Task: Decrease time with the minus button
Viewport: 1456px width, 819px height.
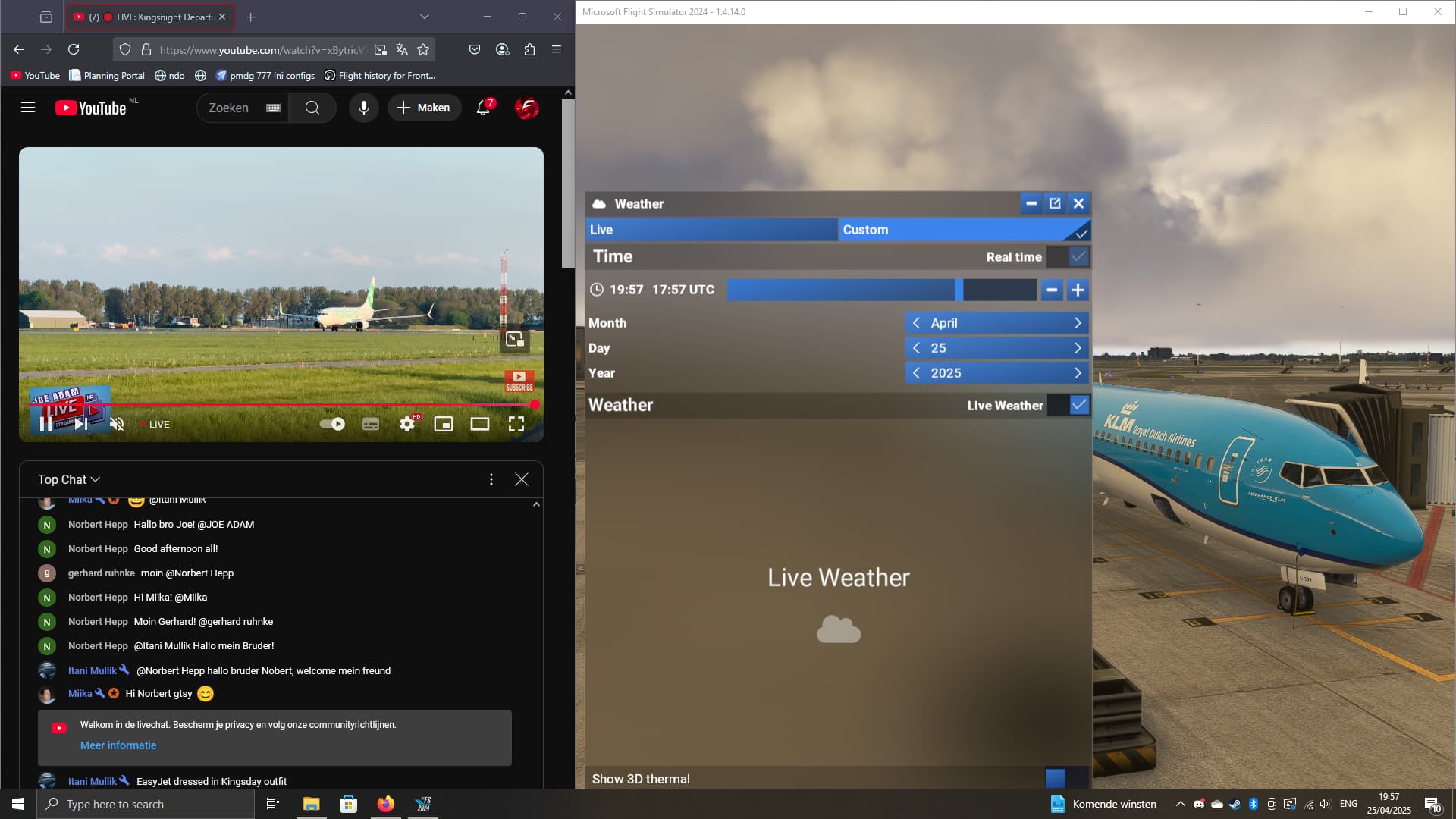Action: (1052, 290)
